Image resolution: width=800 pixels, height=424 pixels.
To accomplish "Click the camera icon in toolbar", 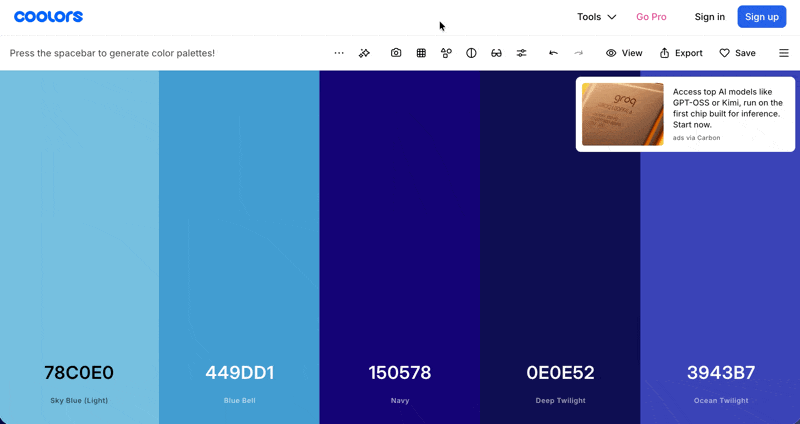I will (x=396, y=53).
